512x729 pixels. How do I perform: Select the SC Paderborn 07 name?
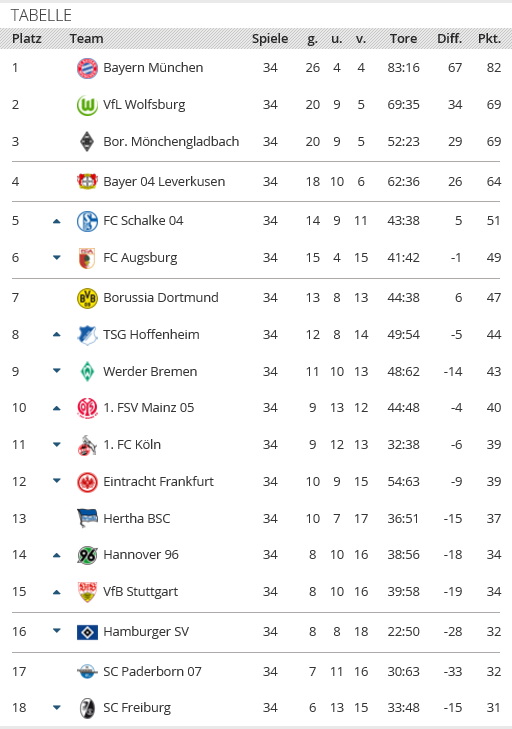pos(153,671)
